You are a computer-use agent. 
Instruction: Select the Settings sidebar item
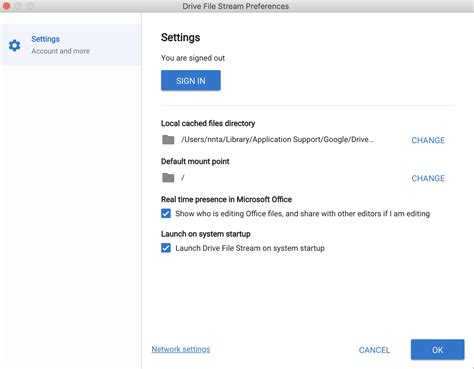(x=71, y=45)
